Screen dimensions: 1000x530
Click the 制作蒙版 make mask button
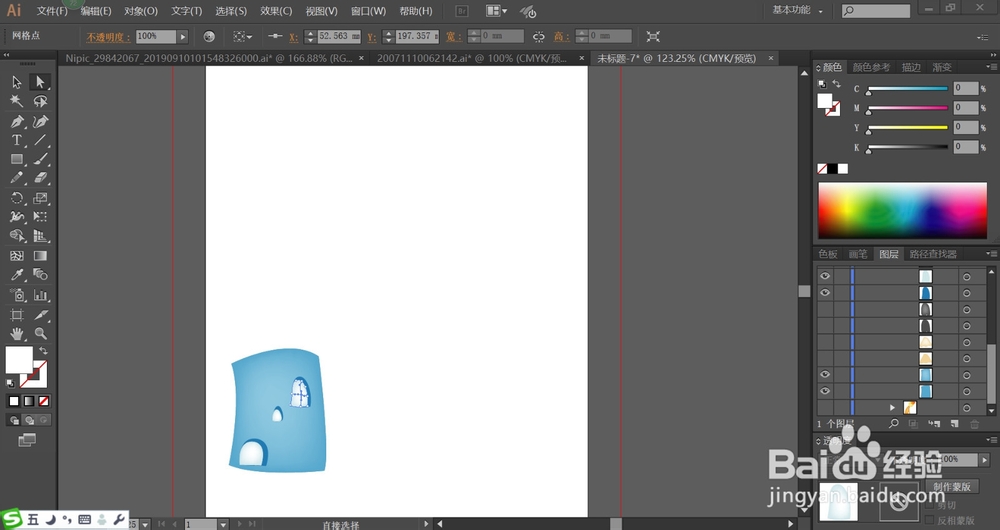[952, 487]
